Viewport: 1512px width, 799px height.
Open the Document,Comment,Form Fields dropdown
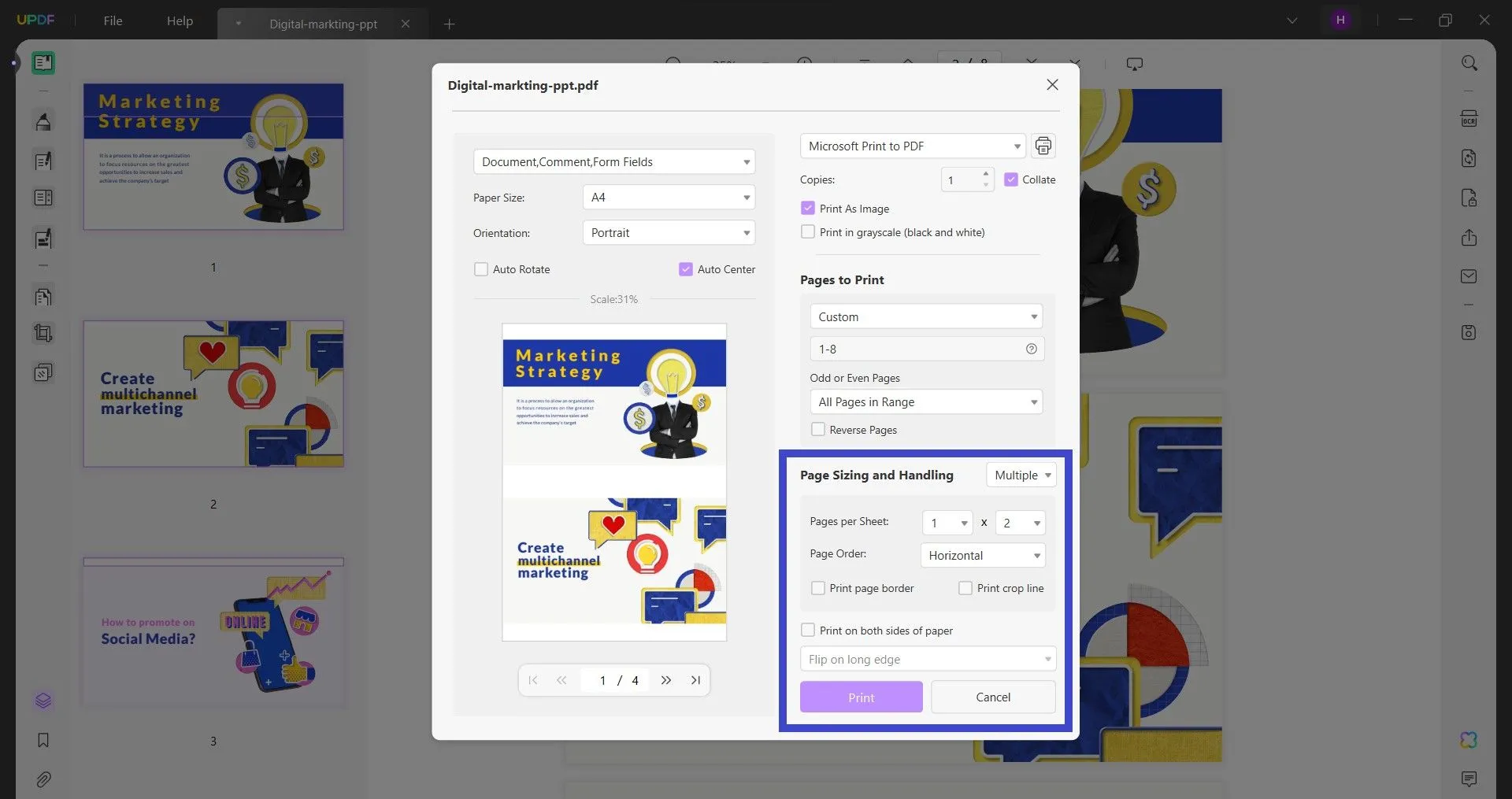point(614,162)
